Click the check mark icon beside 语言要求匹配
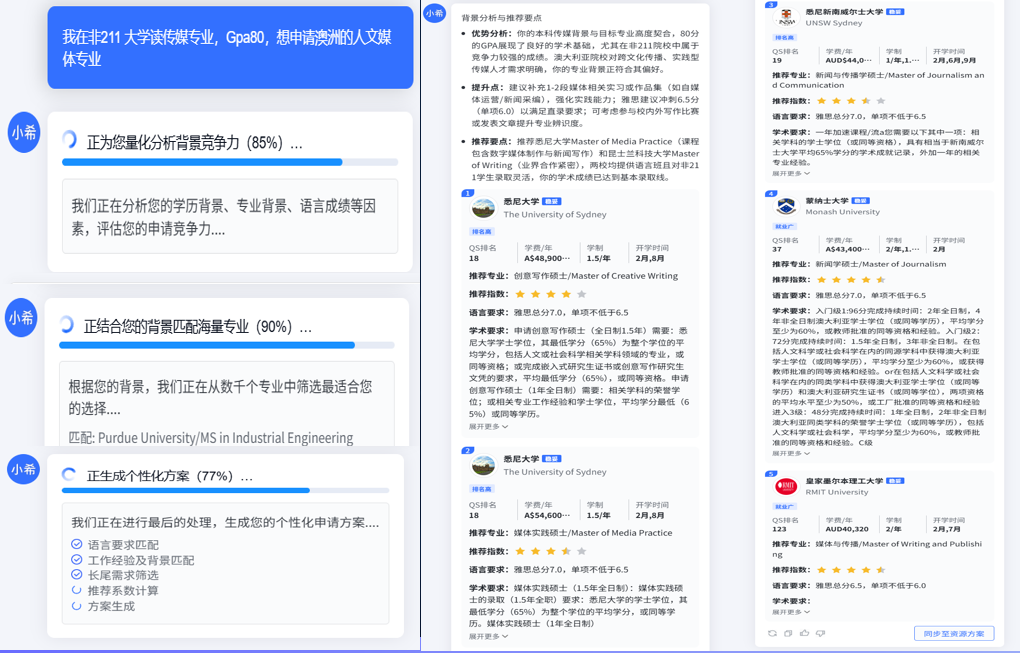 click(76, 544)
